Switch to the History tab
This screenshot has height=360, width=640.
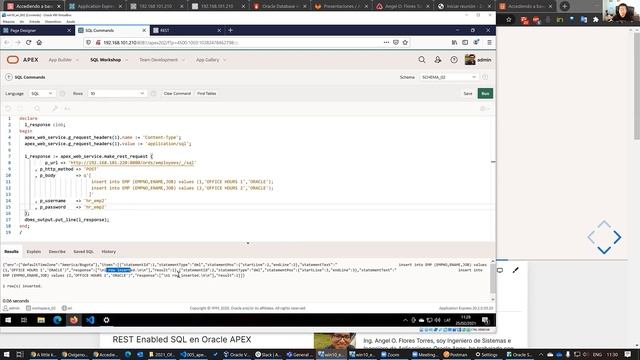tap(109, 251)
